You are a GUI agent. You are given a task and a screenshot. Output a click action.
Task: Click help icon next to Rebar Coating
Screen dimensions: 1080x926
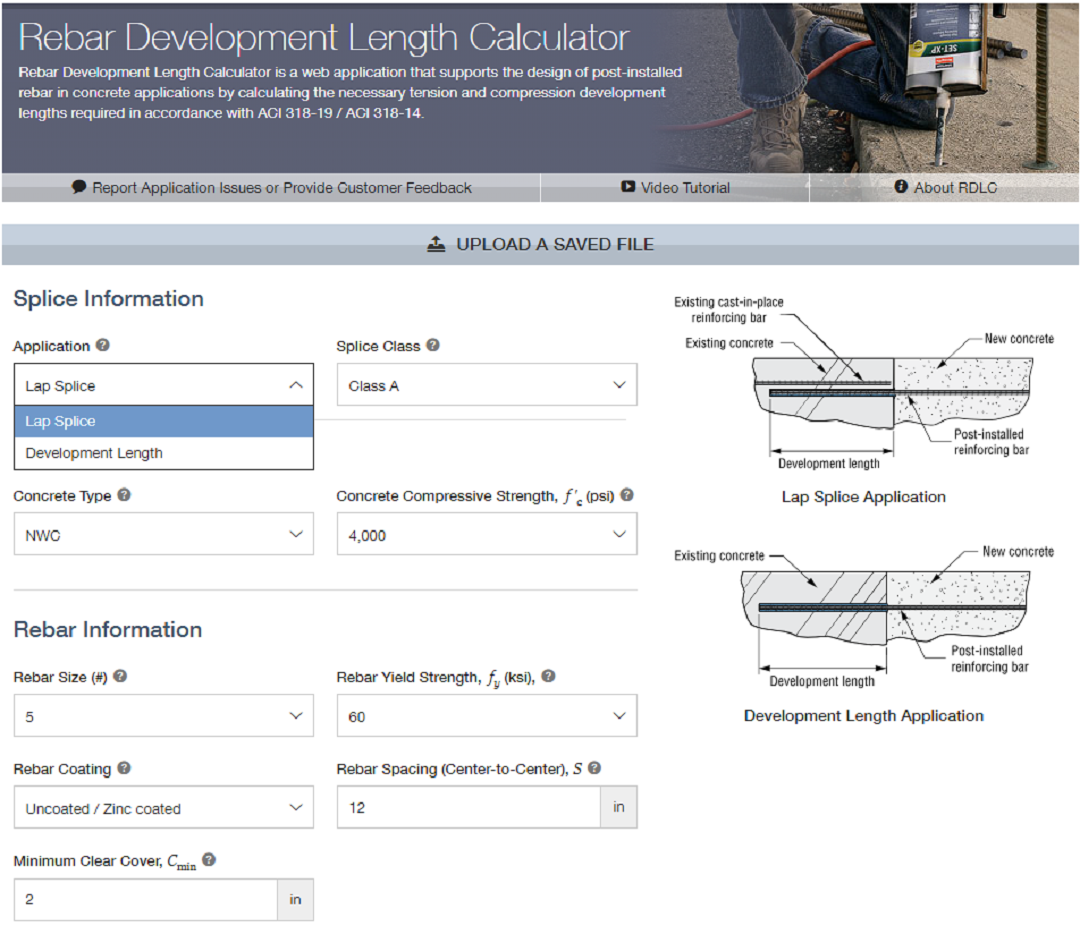pos(123,768)
